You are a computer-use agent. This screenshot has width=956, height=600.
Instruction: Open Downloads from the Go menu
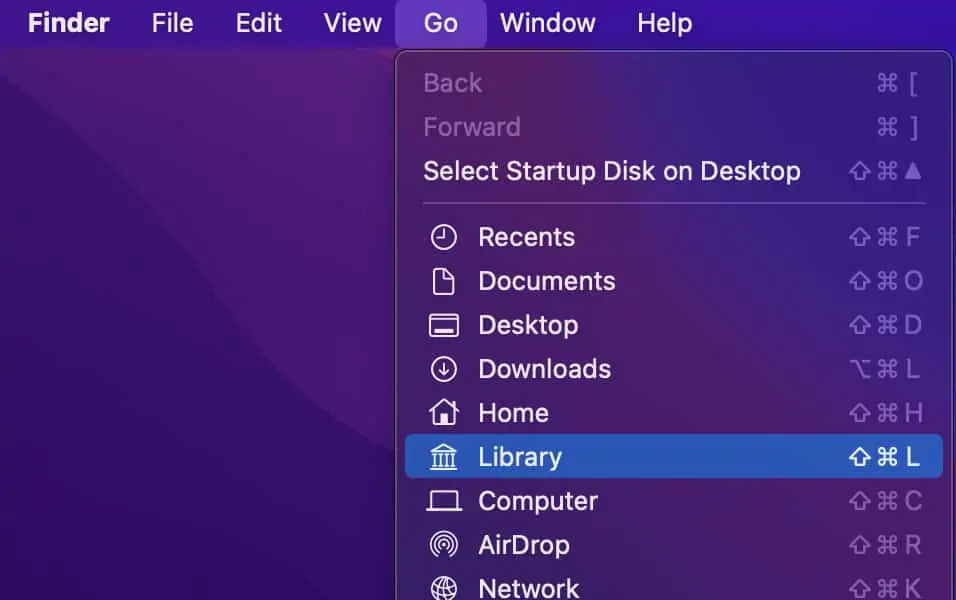[674, 369]
